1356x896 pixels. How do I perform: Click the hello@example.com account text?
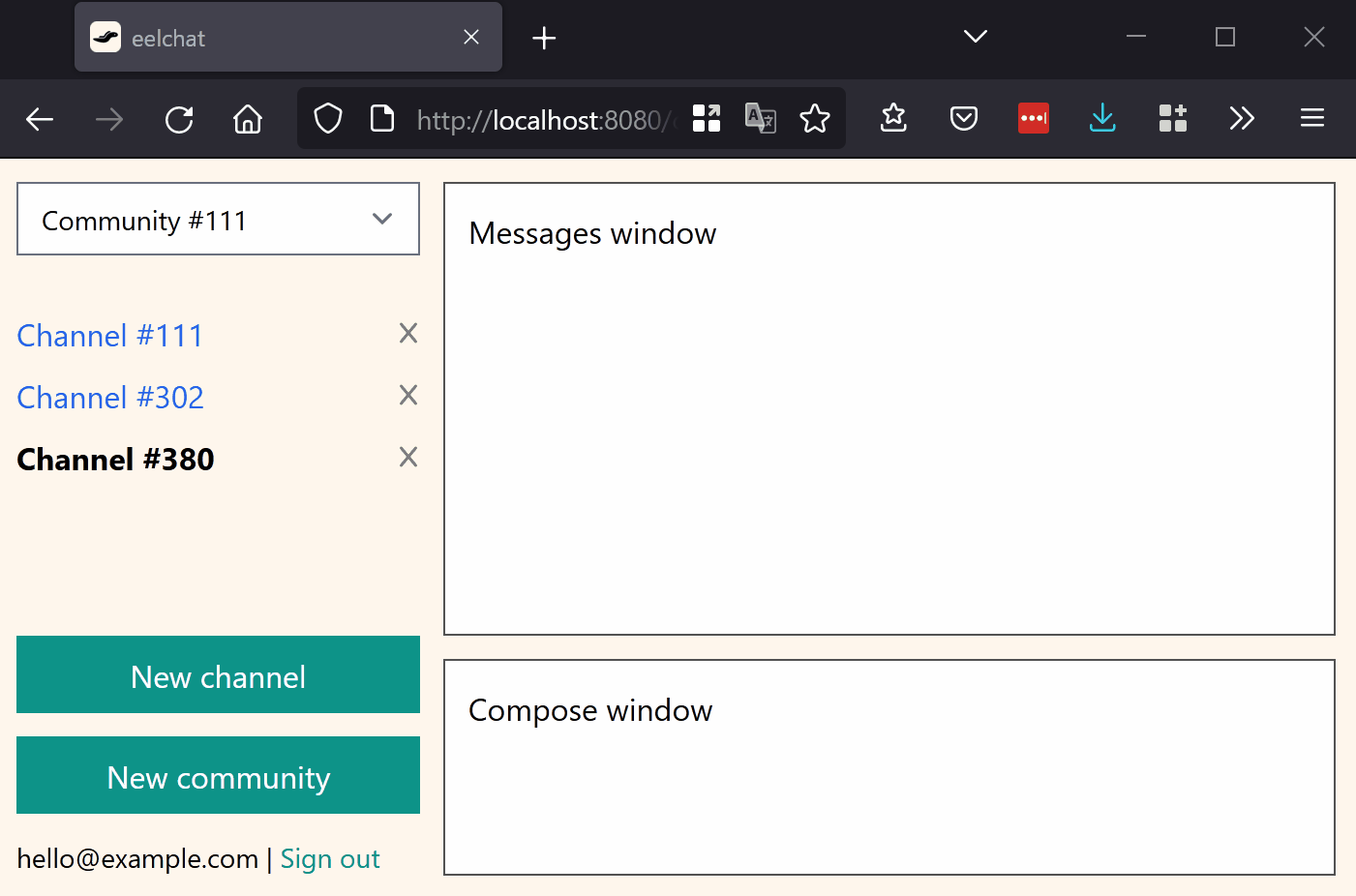point(137,859)
